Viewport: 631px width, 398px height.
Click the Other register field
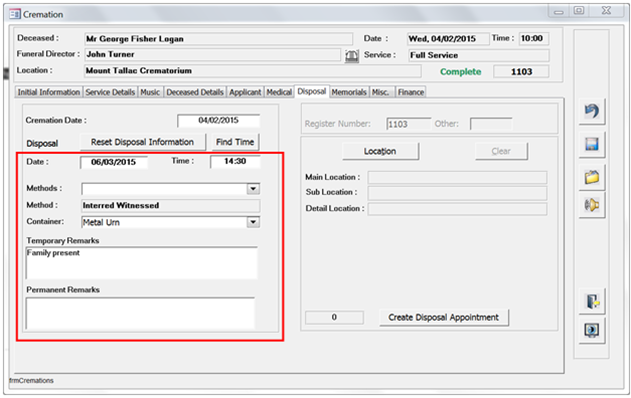pos(491,124)
